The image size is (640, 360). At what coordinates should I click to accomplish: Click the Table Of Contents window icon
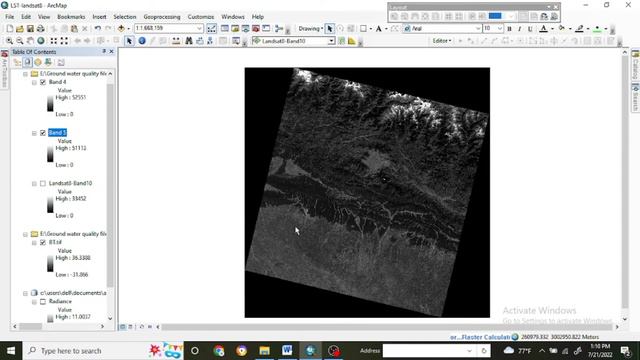pyautogui.click(x=224, y=29)
